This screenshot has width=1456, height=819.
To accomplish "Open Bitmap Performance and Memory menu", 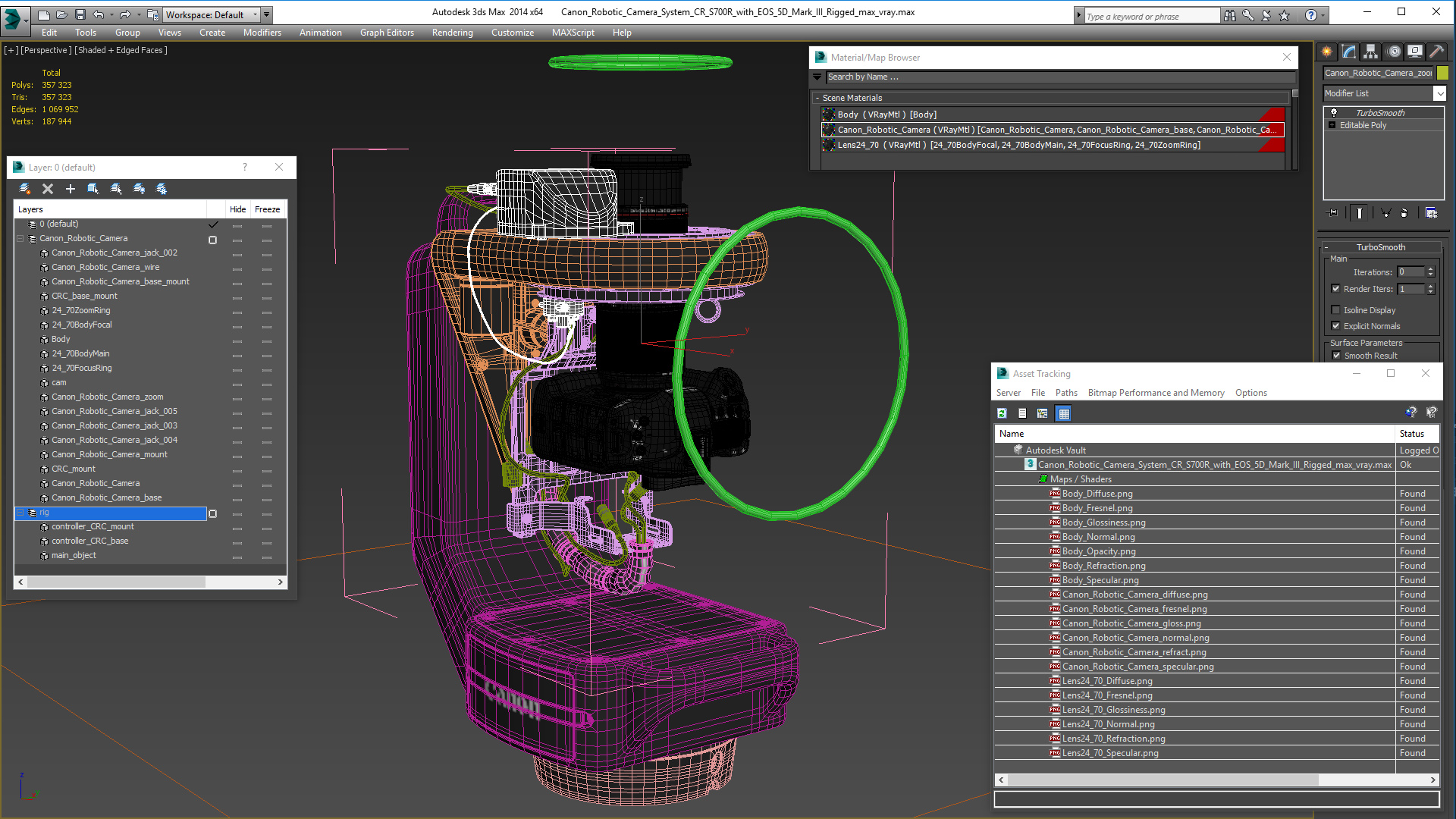I will [x=1156, y=393].
